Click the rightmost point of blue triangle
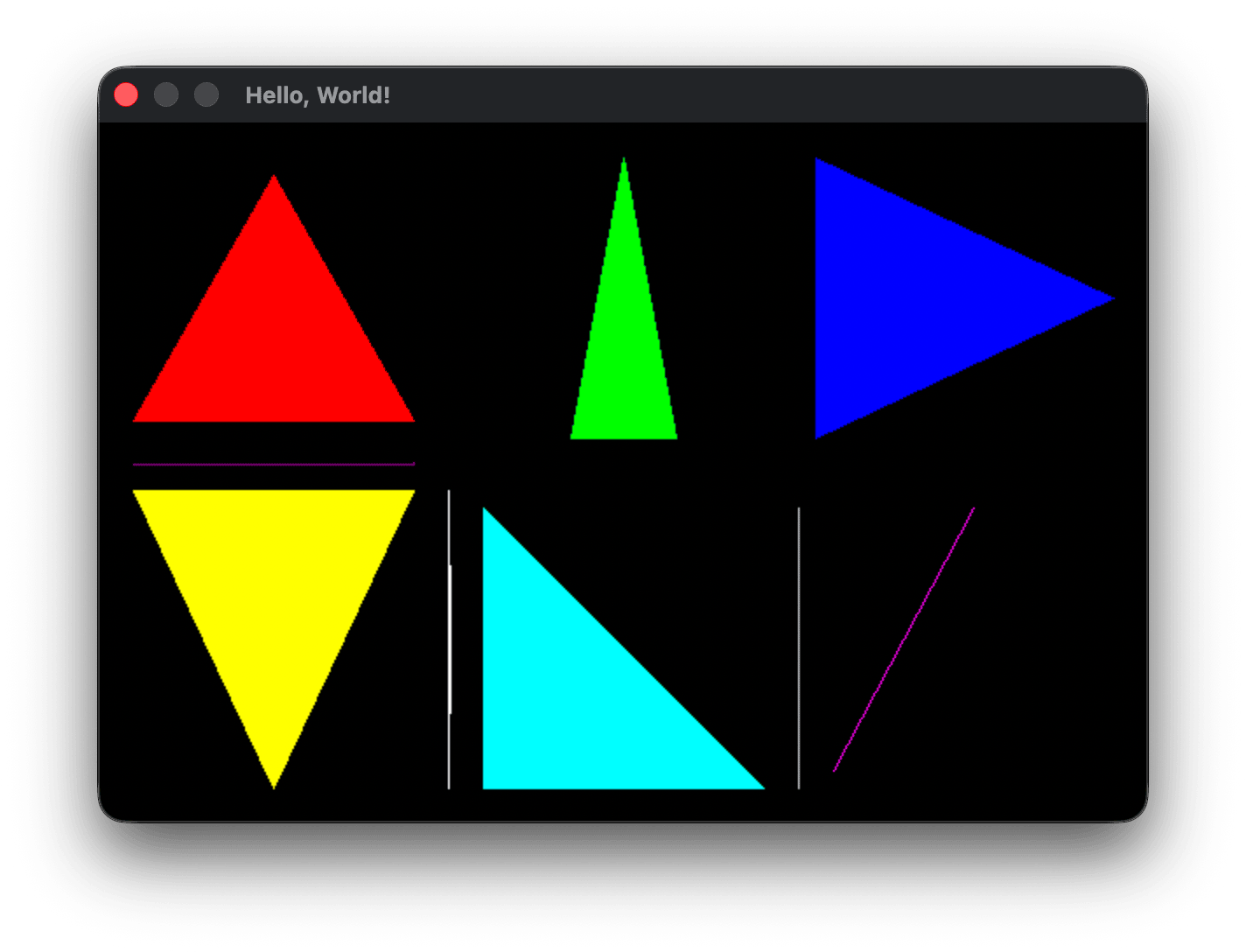The width and height of the screenshot is (1246, 952). coord(1111,297)
